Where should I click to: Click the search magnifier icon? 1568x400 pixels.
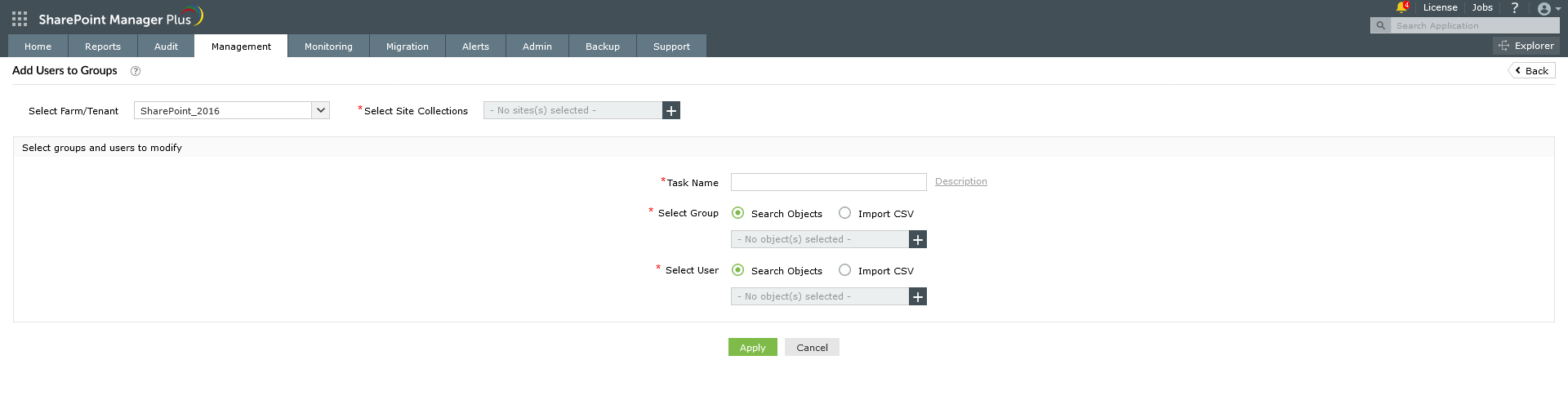click(x=1380, y=25)
